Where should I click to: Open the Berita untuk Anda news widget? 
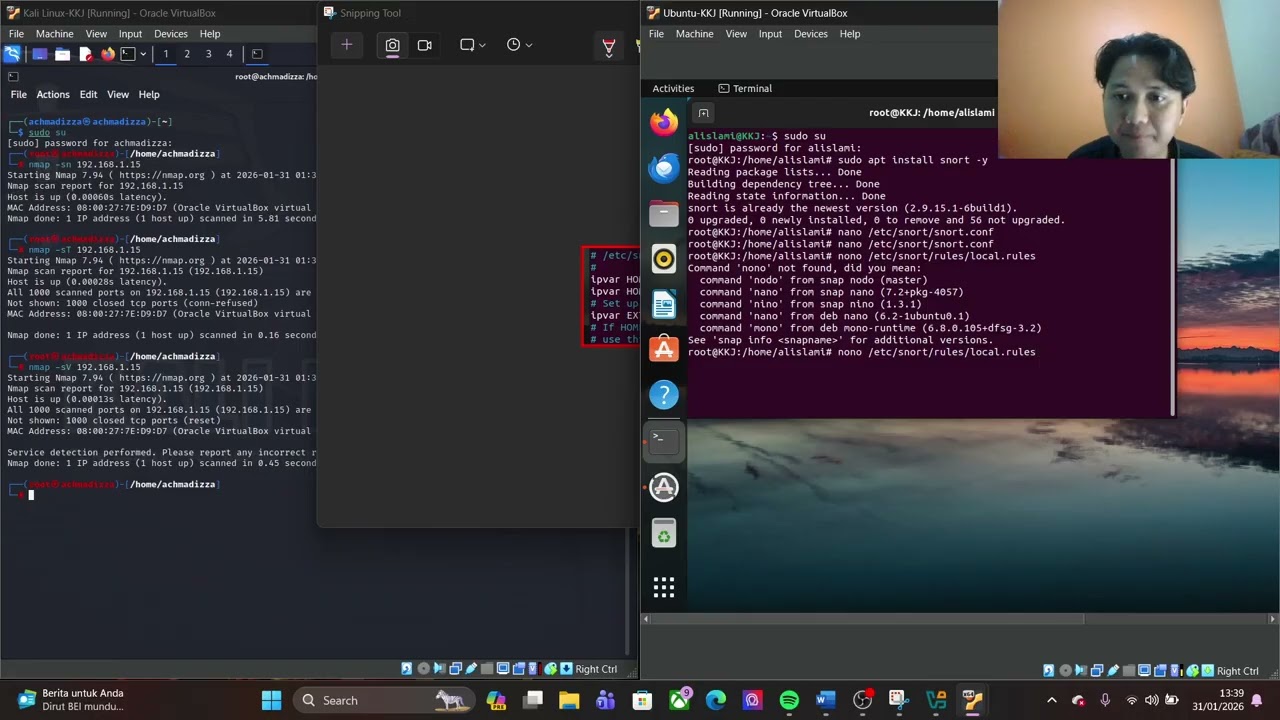coord(70,700)
